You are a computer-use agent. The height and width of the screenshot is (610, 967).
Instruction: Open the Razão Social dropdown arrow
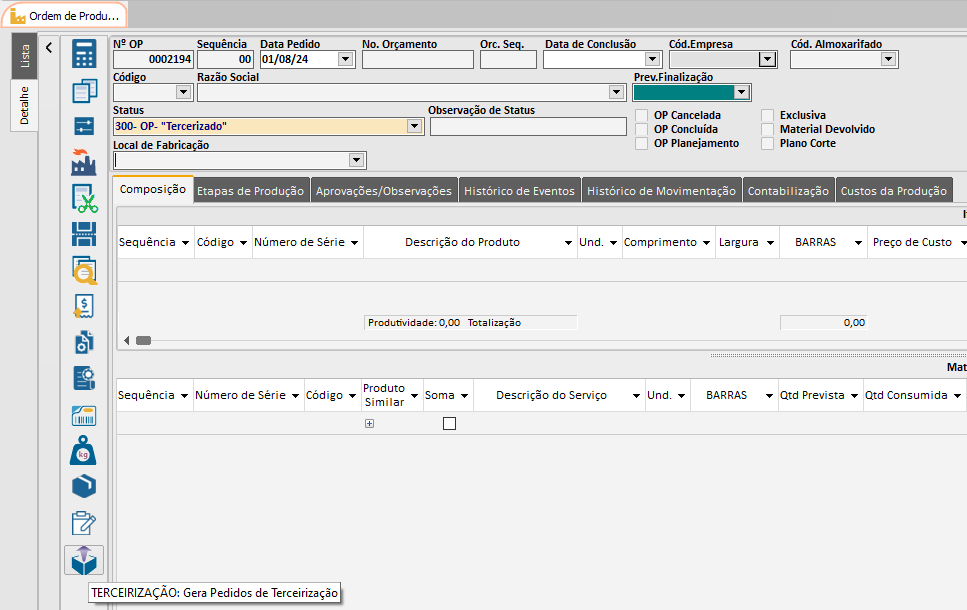(x=616, y=93)
